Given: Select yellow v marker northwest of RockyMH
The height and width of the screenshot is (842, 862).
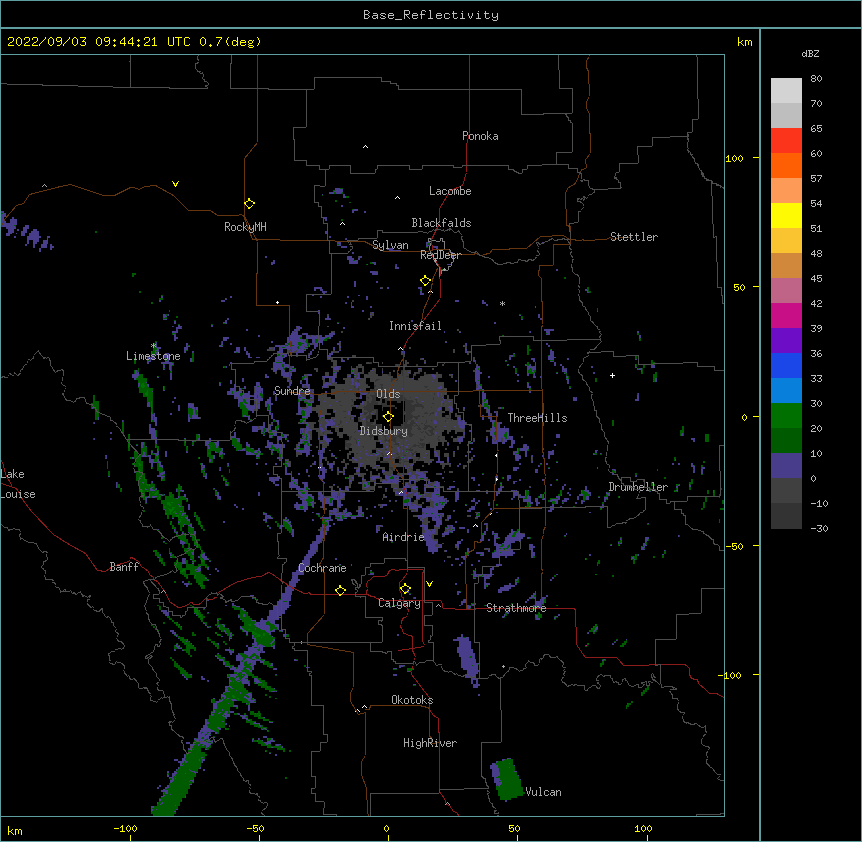Looking at the screenshot, I should [175, 184].
